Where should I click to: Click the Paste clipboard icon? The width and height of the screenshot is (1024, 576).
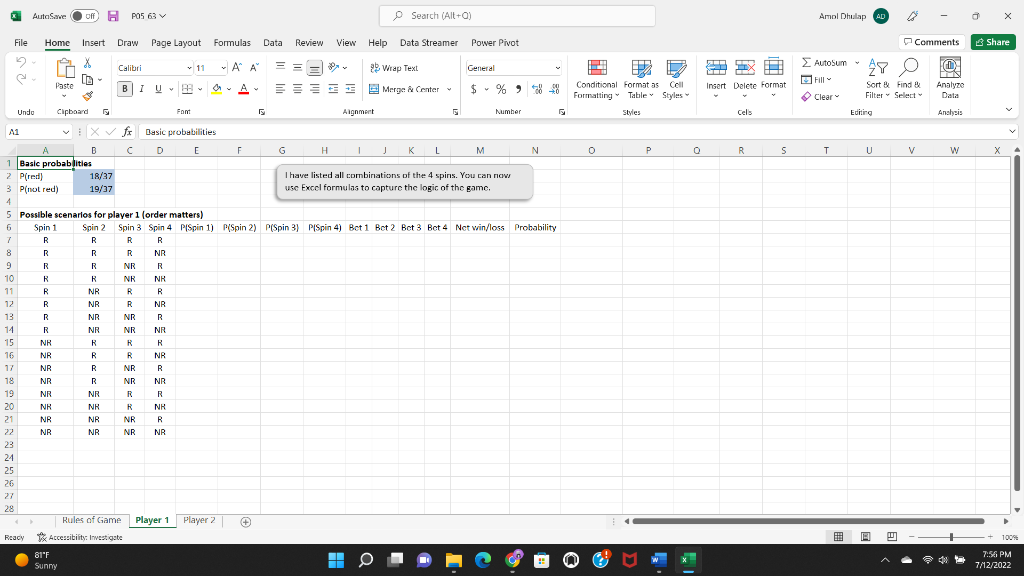coord(65,69)
